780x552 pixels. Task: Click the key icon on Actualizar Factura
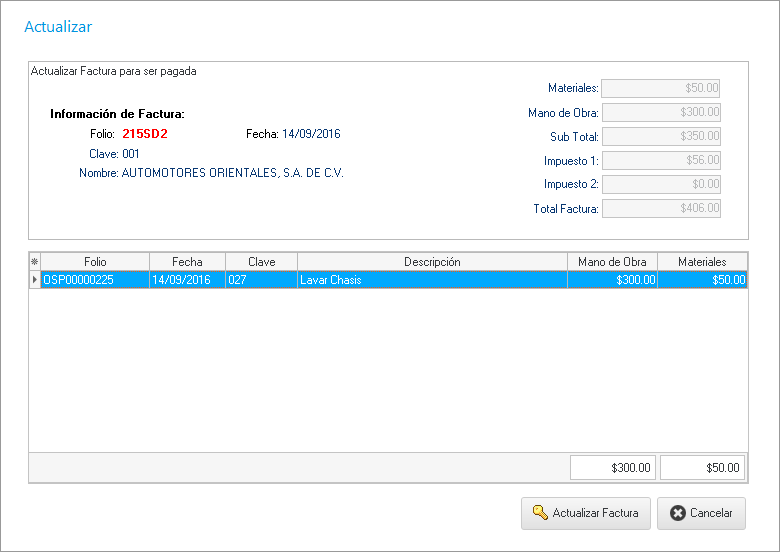tap(539, 513)
